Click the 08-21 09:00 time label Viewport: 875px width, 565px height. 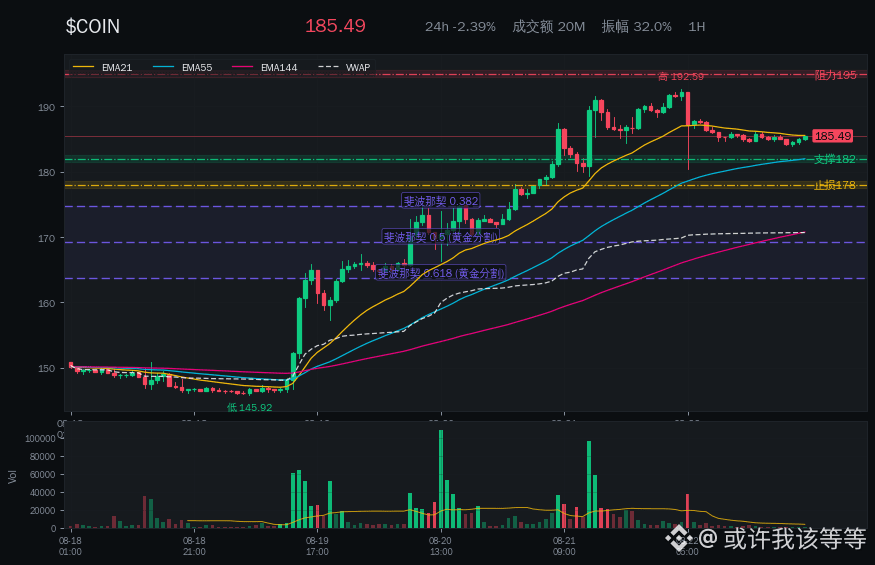point(564,546)
